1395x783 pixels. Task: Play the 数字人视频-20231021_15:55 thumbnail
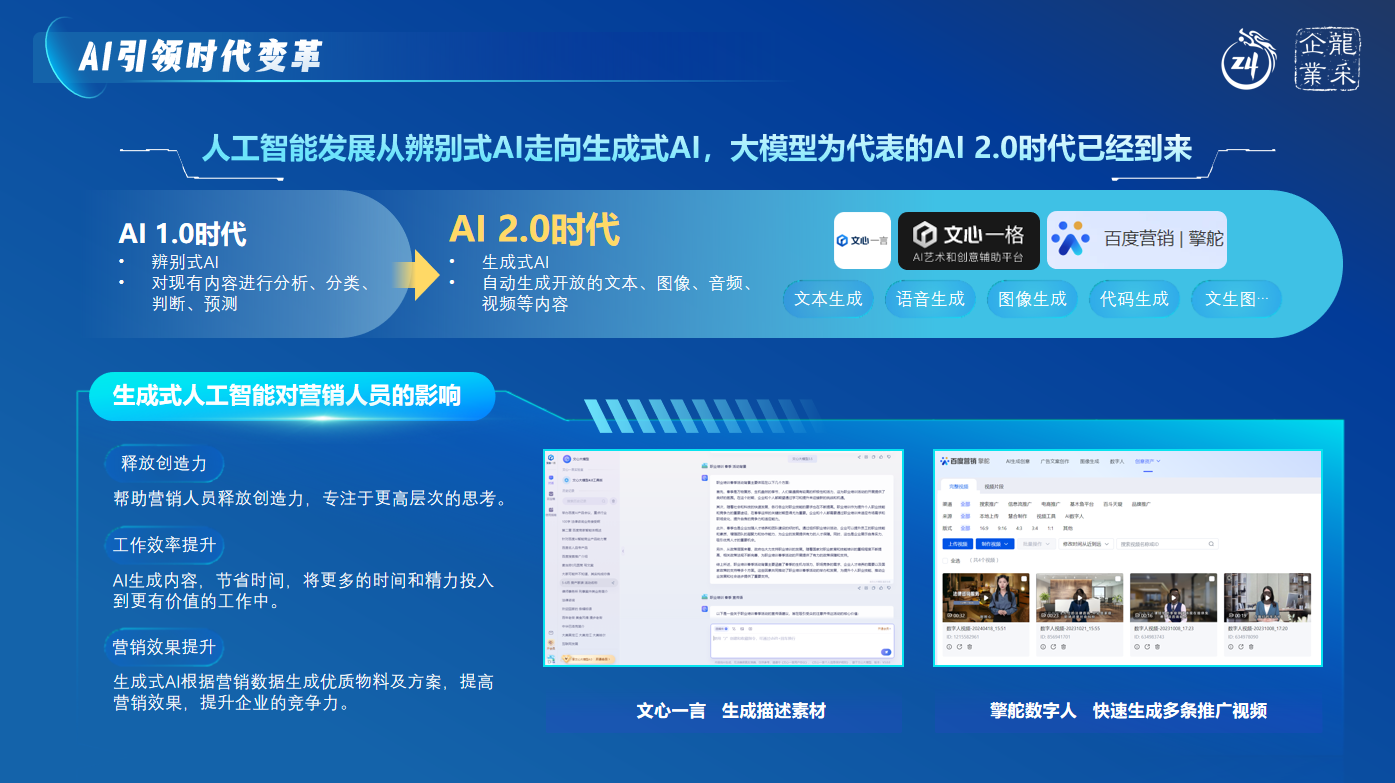[x=1079, y=598]
